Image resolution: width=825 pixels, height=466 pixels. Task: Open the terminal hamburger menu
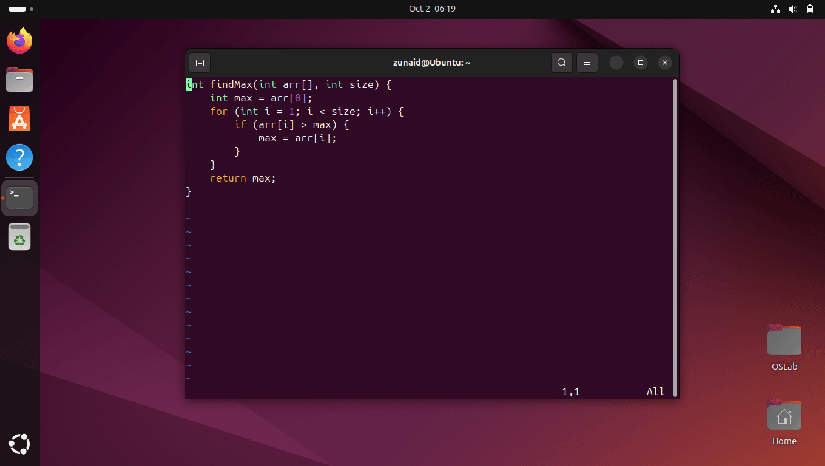click(x=587, y=63)
